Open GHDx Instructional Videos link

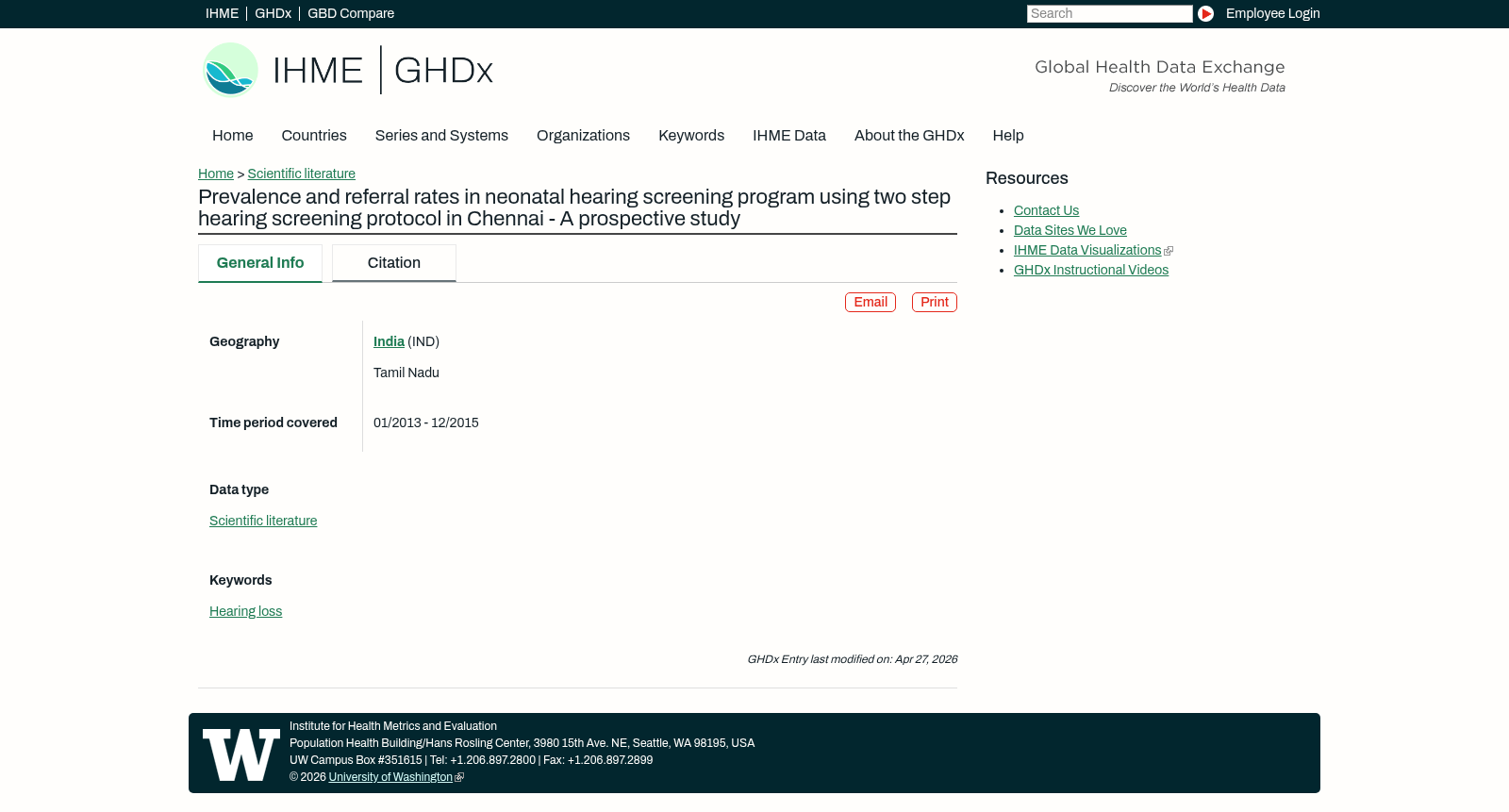point(1091,270)
